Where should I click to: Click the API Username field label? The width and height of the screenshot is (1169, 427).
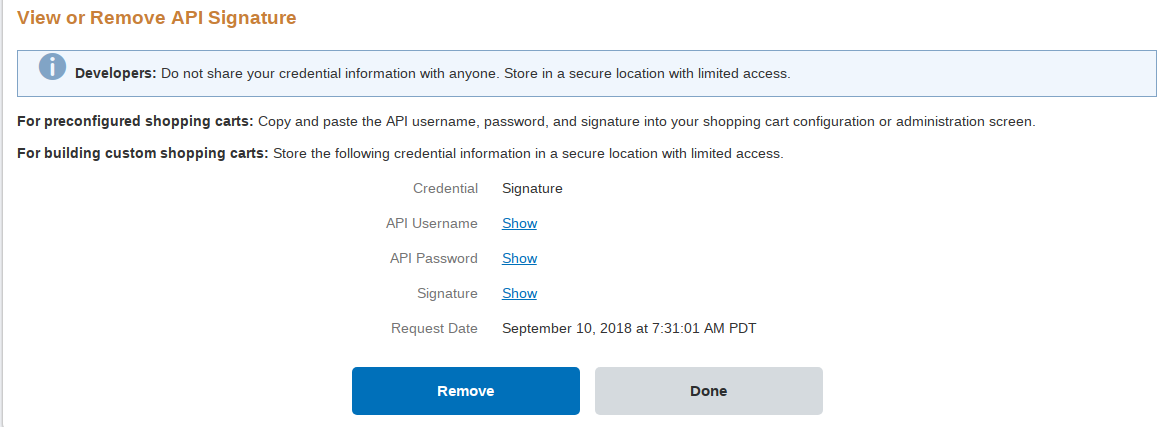[431, 223]
